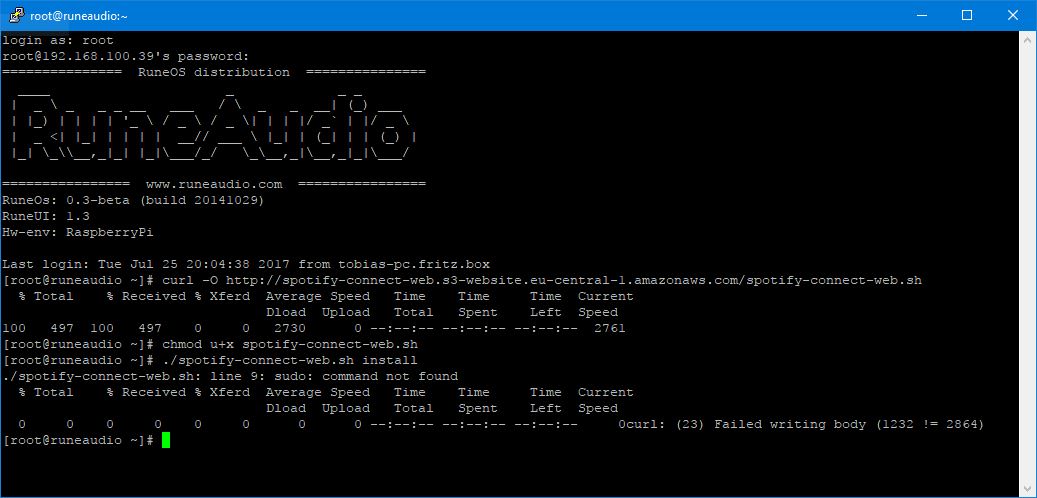
Task: Open the PuTTY icon system menu
Action: [x=17, y=15]
